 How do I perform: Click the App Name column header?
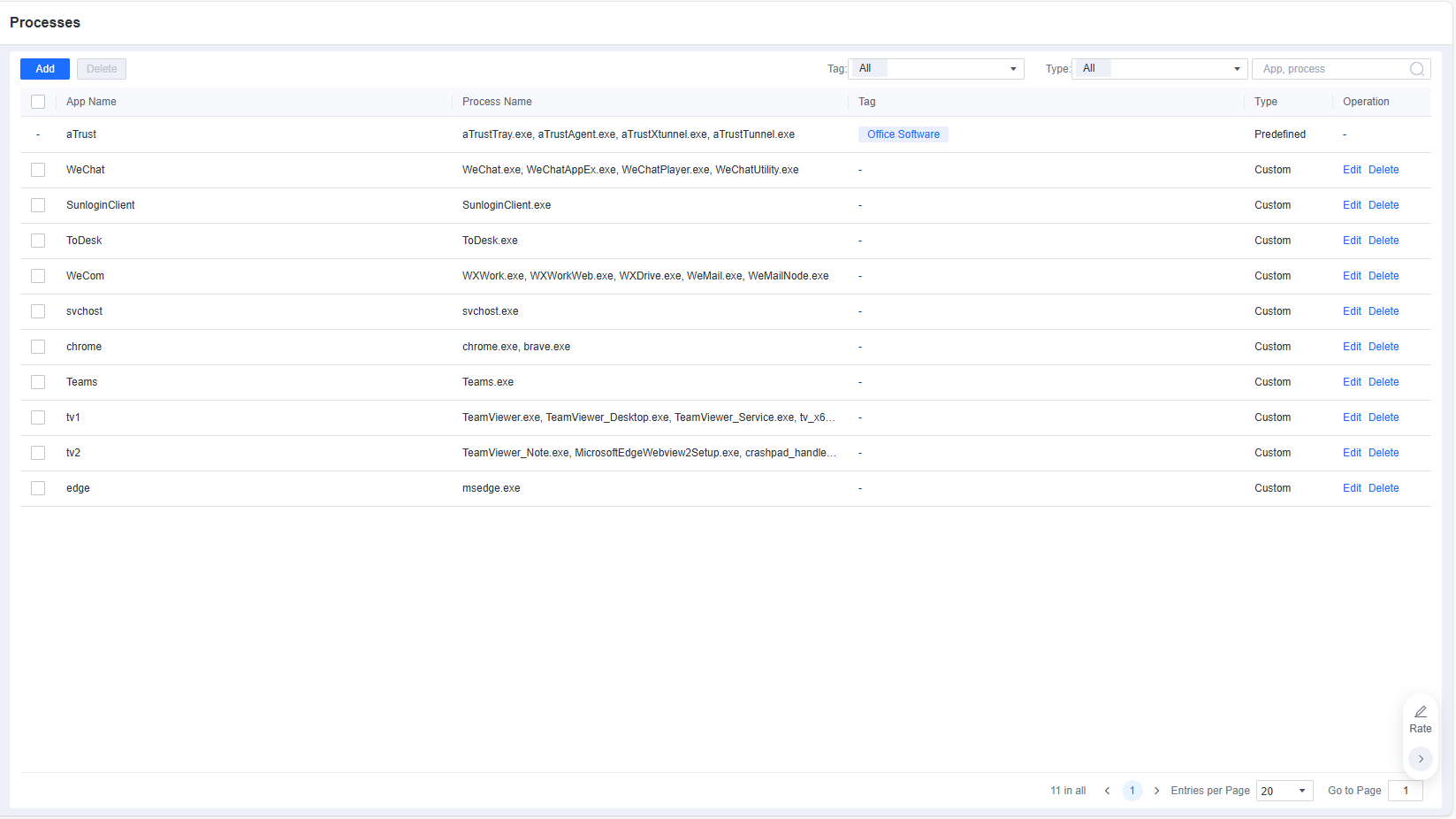coord(91,102)
